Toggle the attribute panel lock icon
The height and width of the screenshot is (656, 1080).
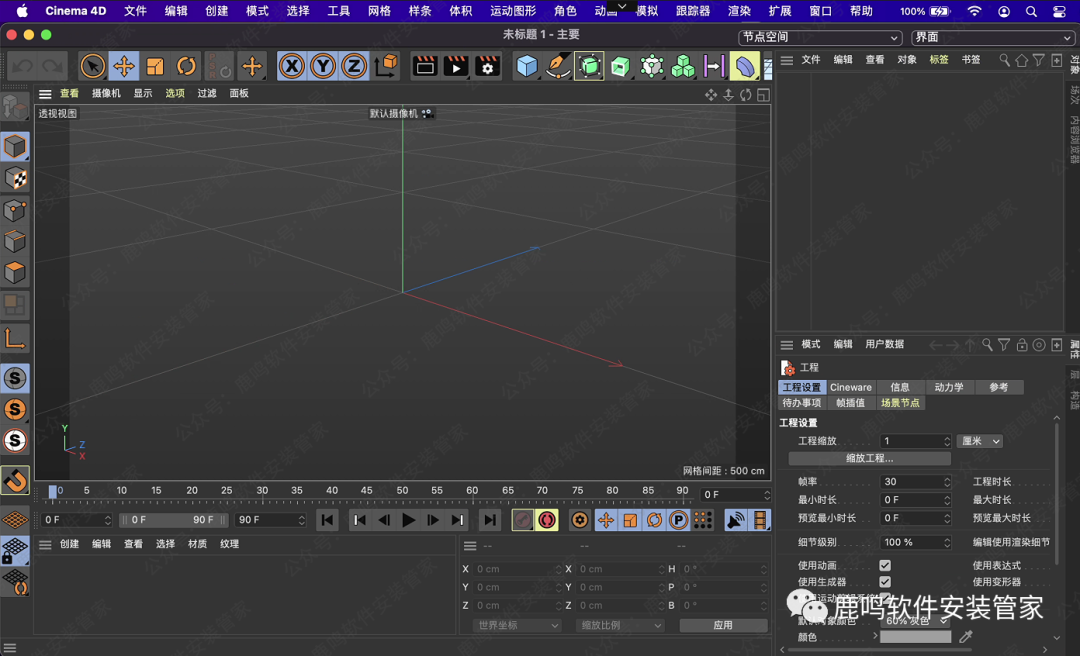coord(1022,345)
